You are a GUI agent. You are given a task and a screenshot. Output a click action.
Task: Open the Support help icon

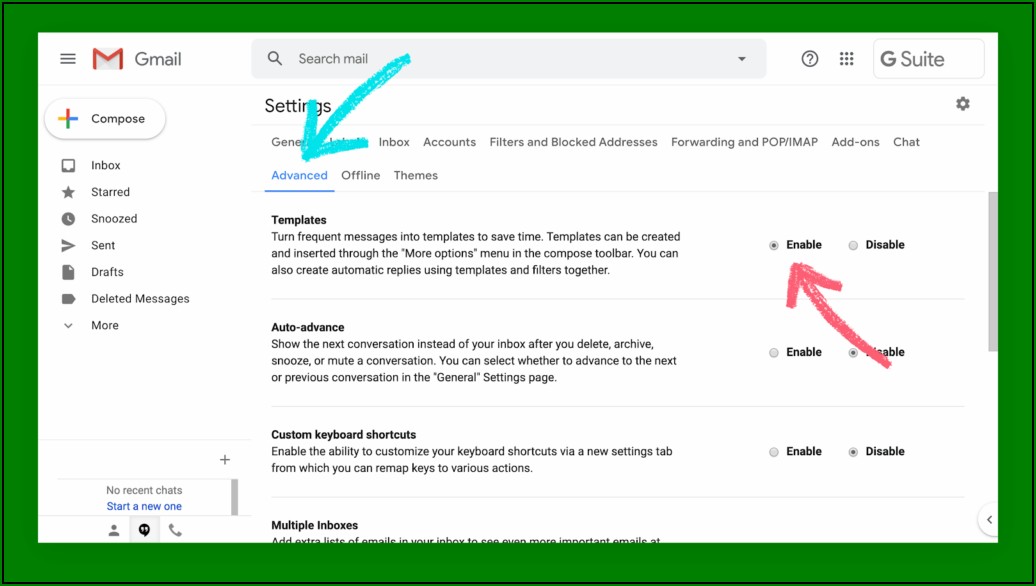809,59
